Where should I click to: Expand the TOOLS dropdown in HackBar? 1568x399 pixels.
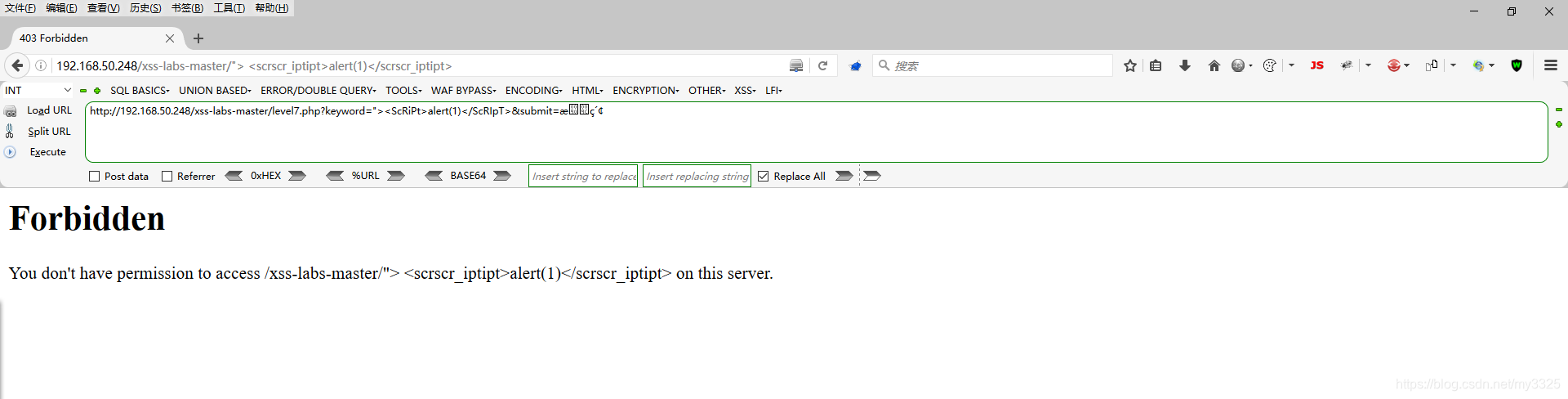pos(403,90)
